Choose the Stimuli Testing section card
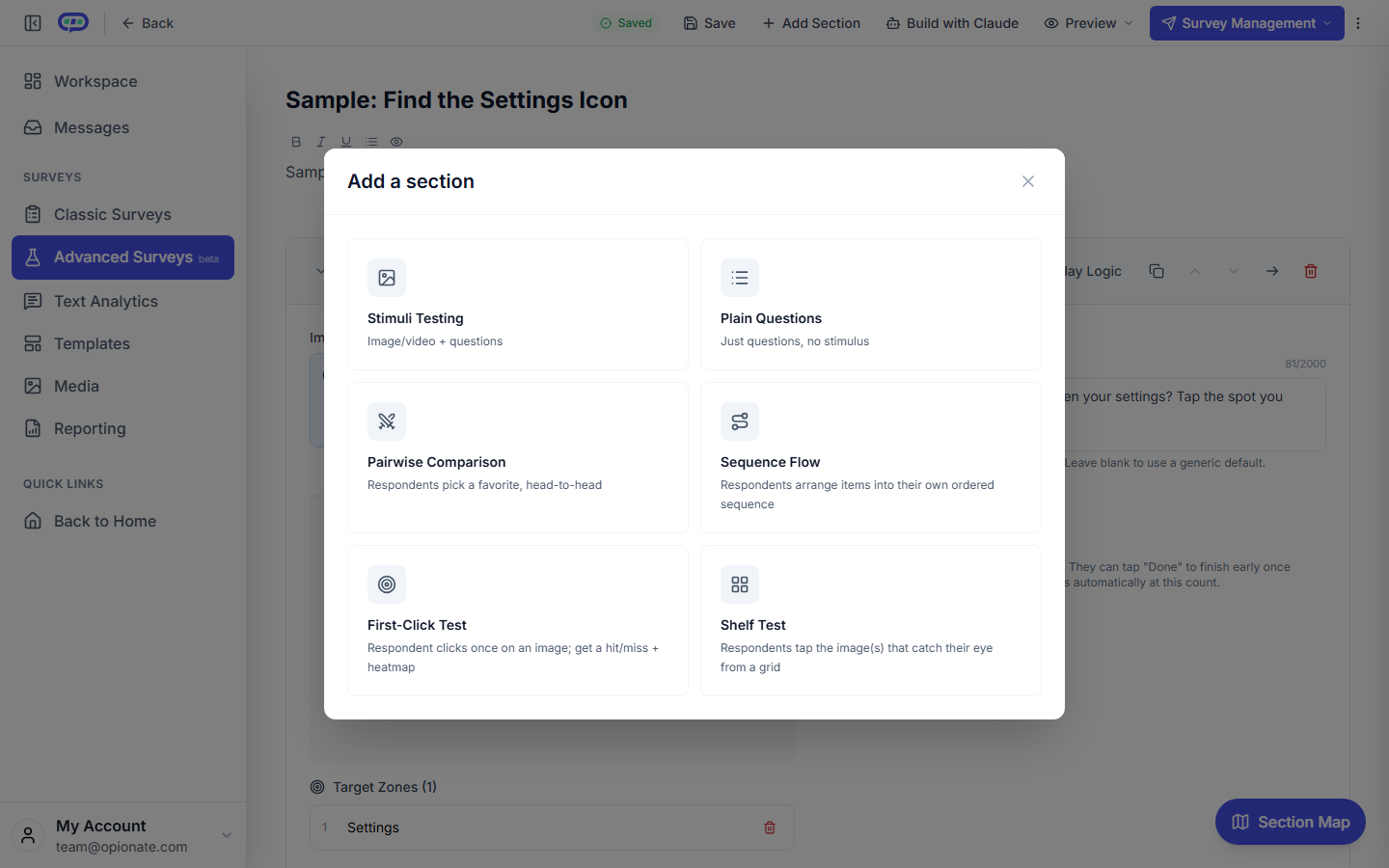 (x=518, y=304)
